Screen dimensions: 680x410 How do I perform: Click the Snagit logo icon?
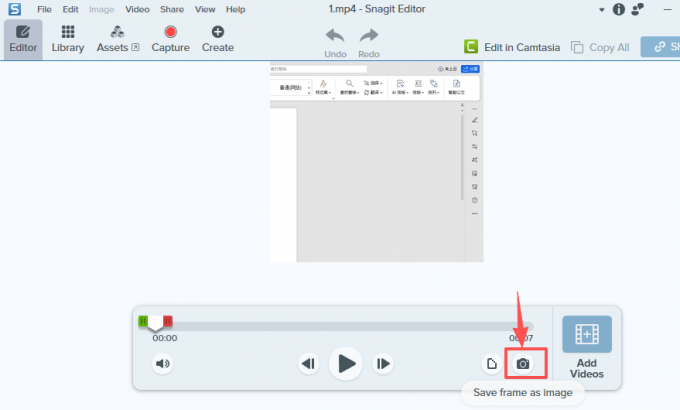pos(14,9)
